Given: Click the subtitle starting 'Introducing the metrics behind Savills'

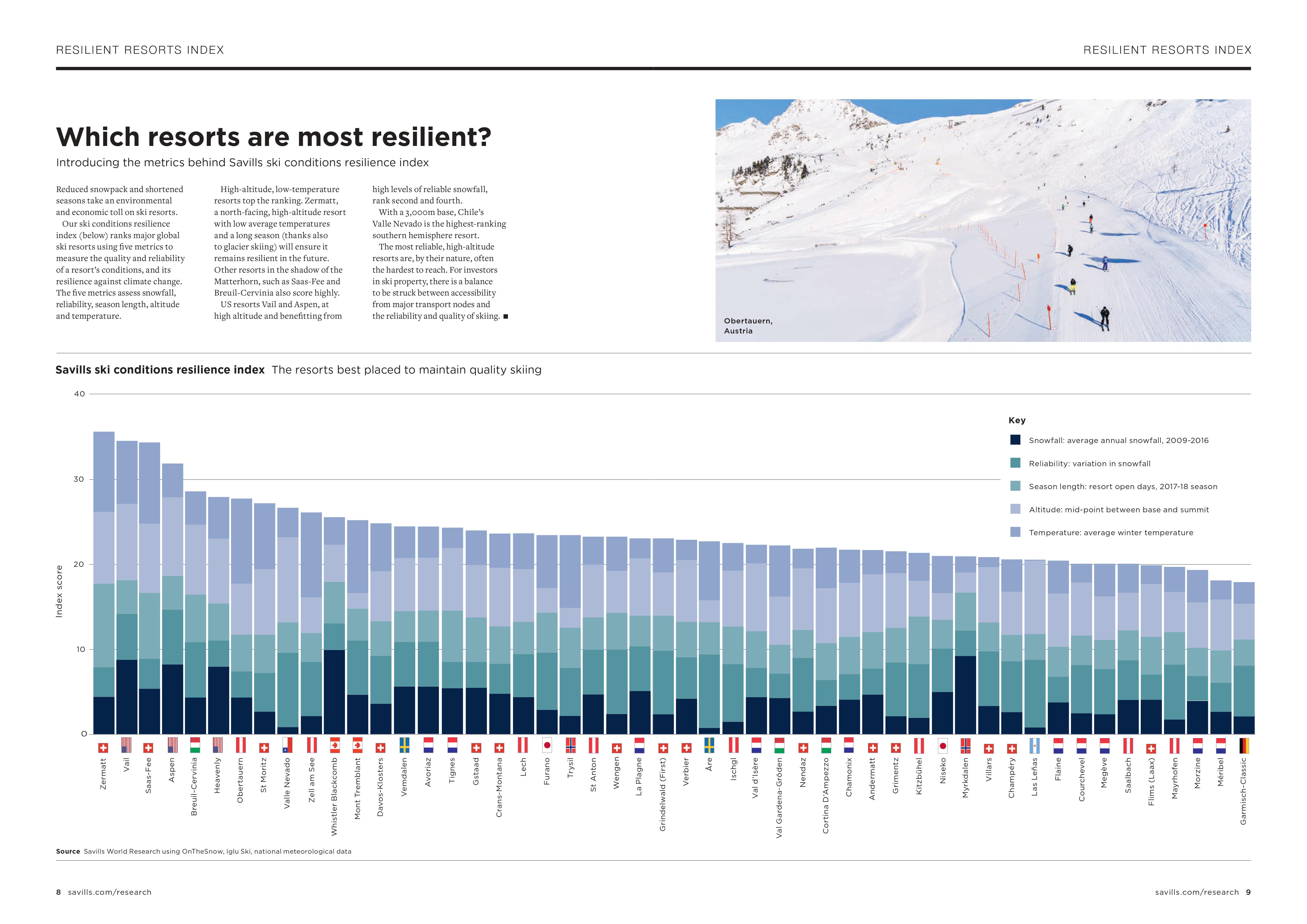Looking at the screenshot, I should tap(242, 163).
